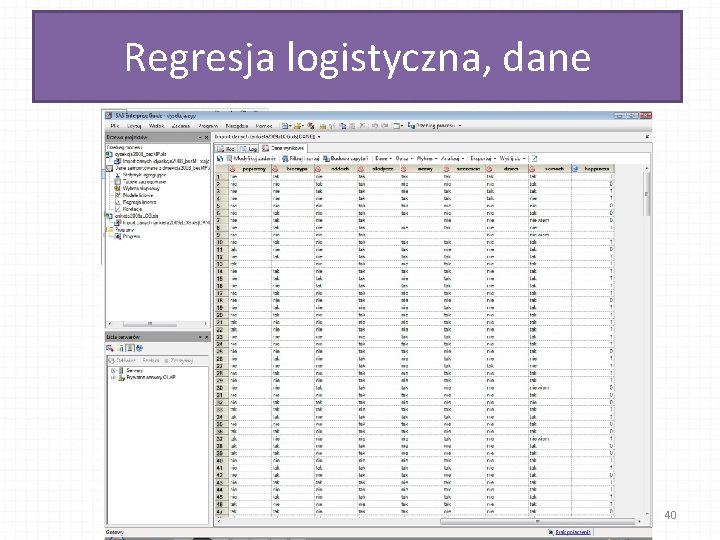The image size is (720, 540).
Task: Open the Dane dropdown in data toolbar
Action: click(383, 158)
